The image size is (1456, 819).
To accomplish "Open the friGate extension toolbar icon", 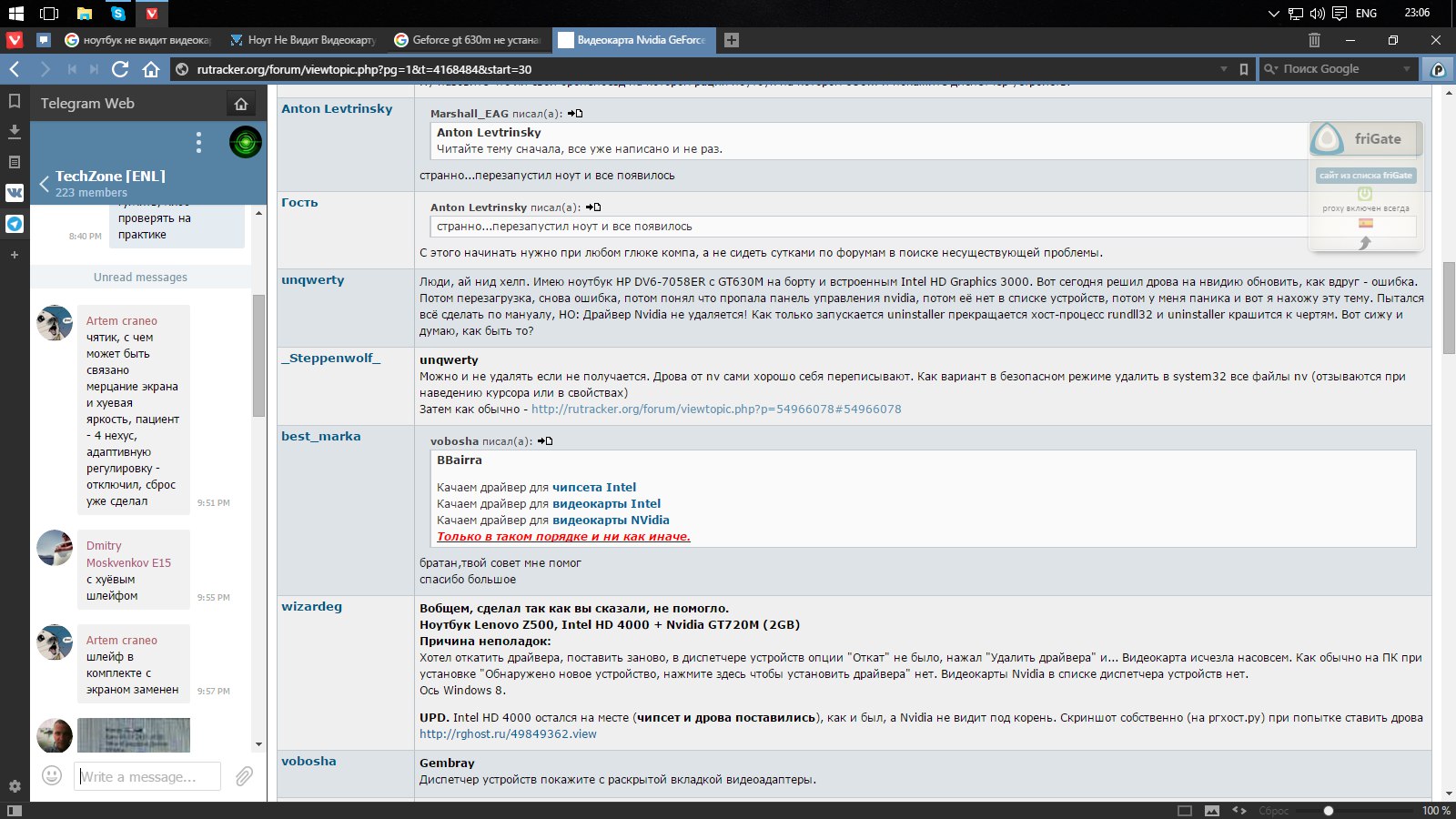I will [1438, 69].
